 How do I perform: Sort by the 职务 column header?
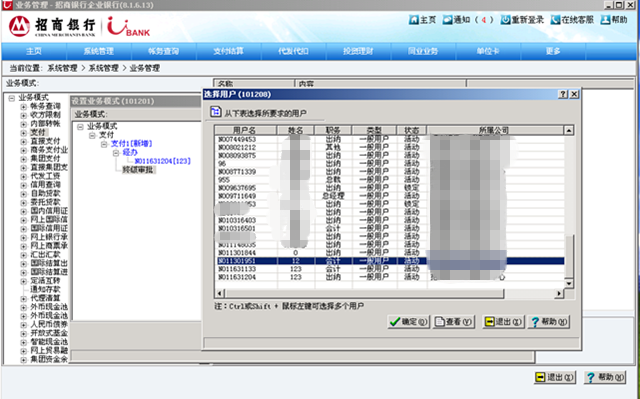pos(333,131)
